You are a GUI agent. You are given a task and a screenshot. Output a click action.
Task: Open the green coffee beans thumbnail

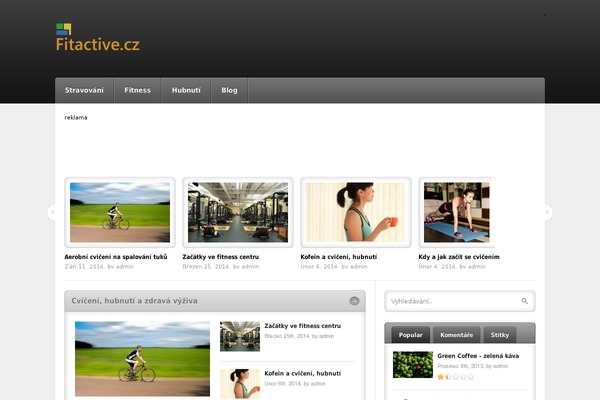point(413,365)
